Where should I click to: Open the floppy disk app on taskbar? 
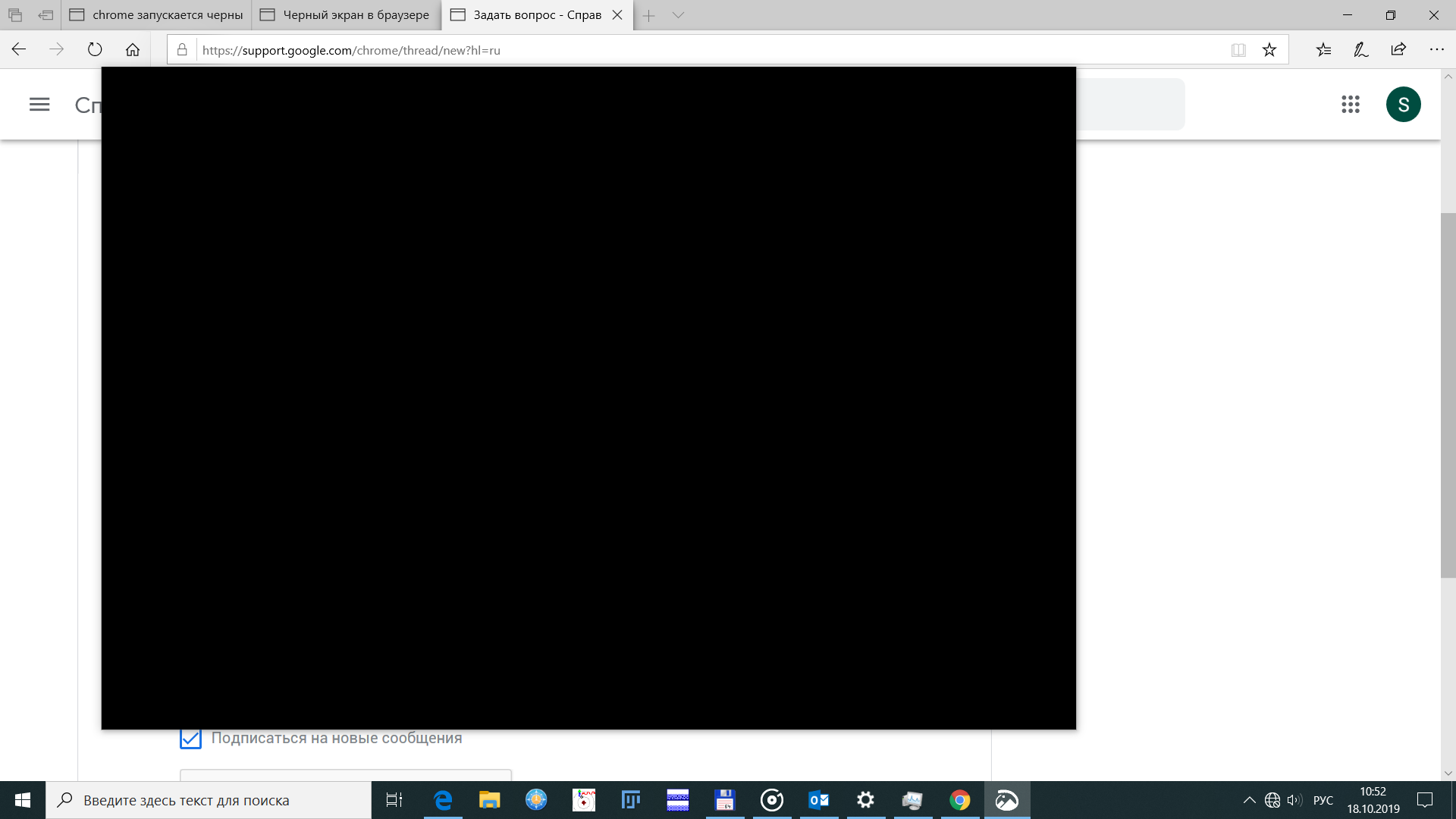pos(725,800)
